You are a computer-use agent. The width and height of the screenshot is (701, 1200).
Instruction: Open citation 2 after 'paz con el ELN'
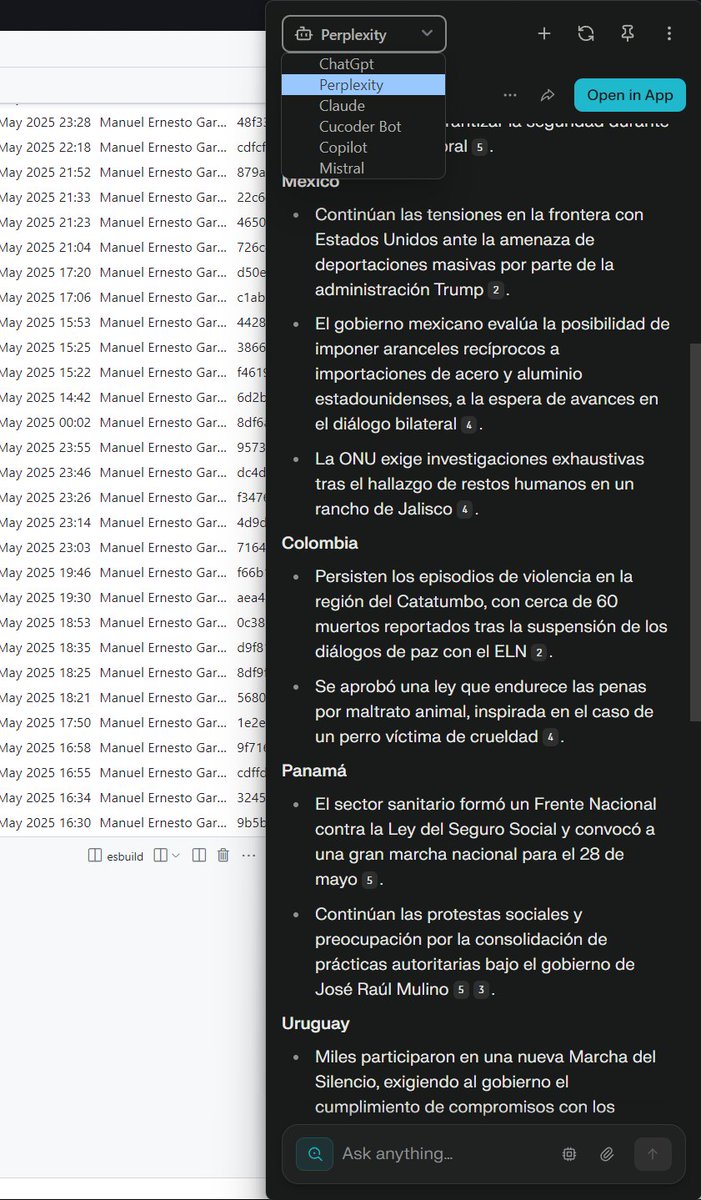coord(540,653)
